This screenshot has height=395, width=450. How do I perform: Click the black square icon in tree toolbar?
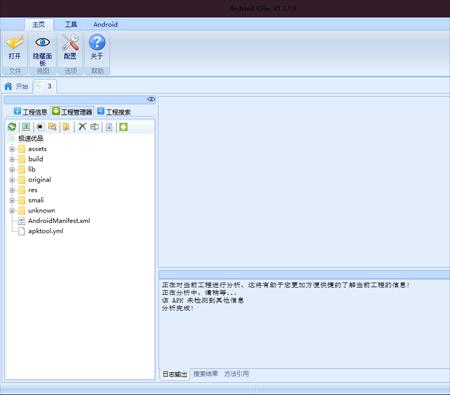click(x=40, y=127)
